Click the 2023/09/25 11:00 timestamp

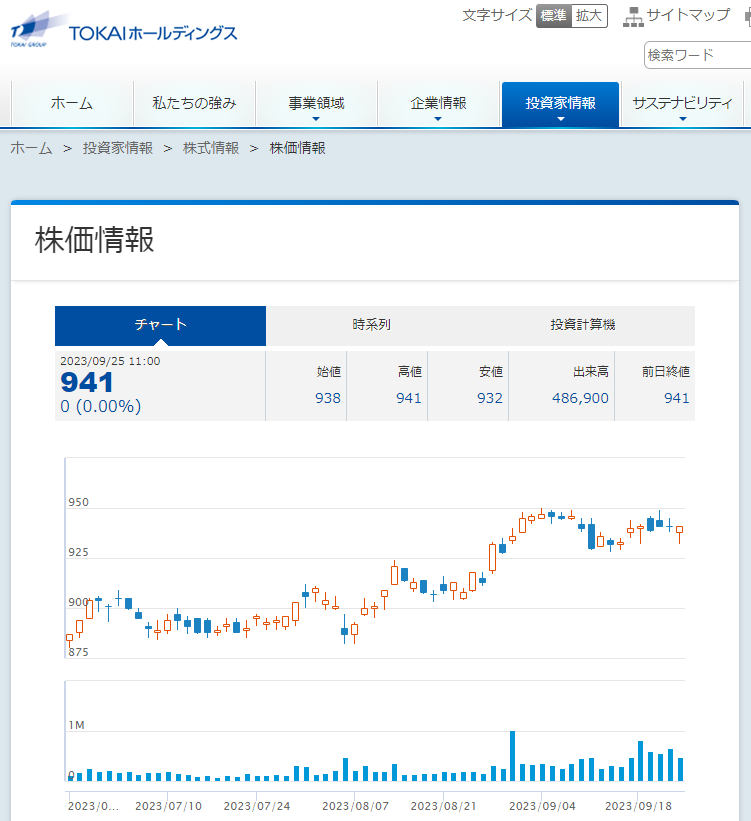pos(110,361)
